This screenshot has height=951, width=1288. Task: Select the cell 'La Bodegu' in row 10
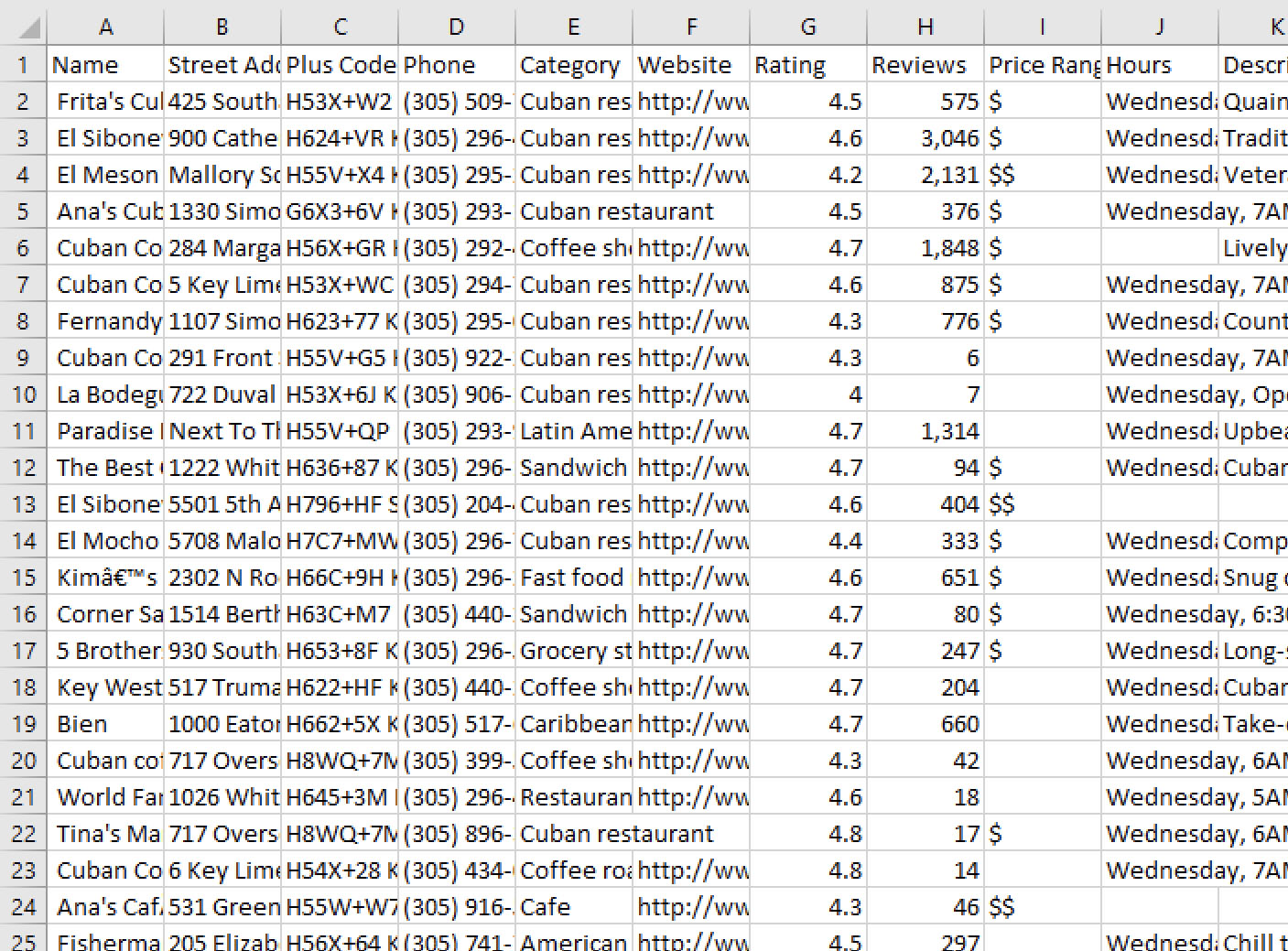pos(105,394)
